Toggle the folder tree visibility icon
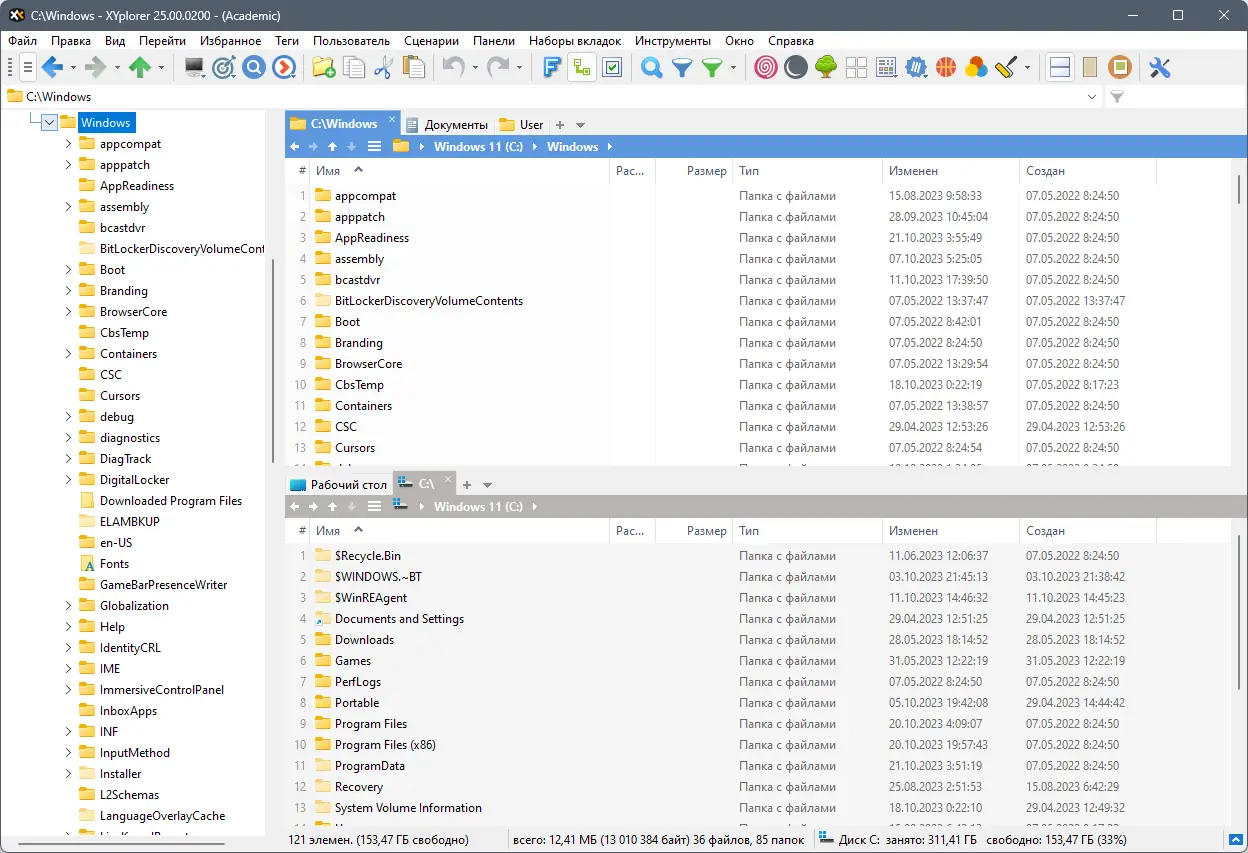Image resolution: width=1248 pixels, height=853 pixels. tap(582, 67)
